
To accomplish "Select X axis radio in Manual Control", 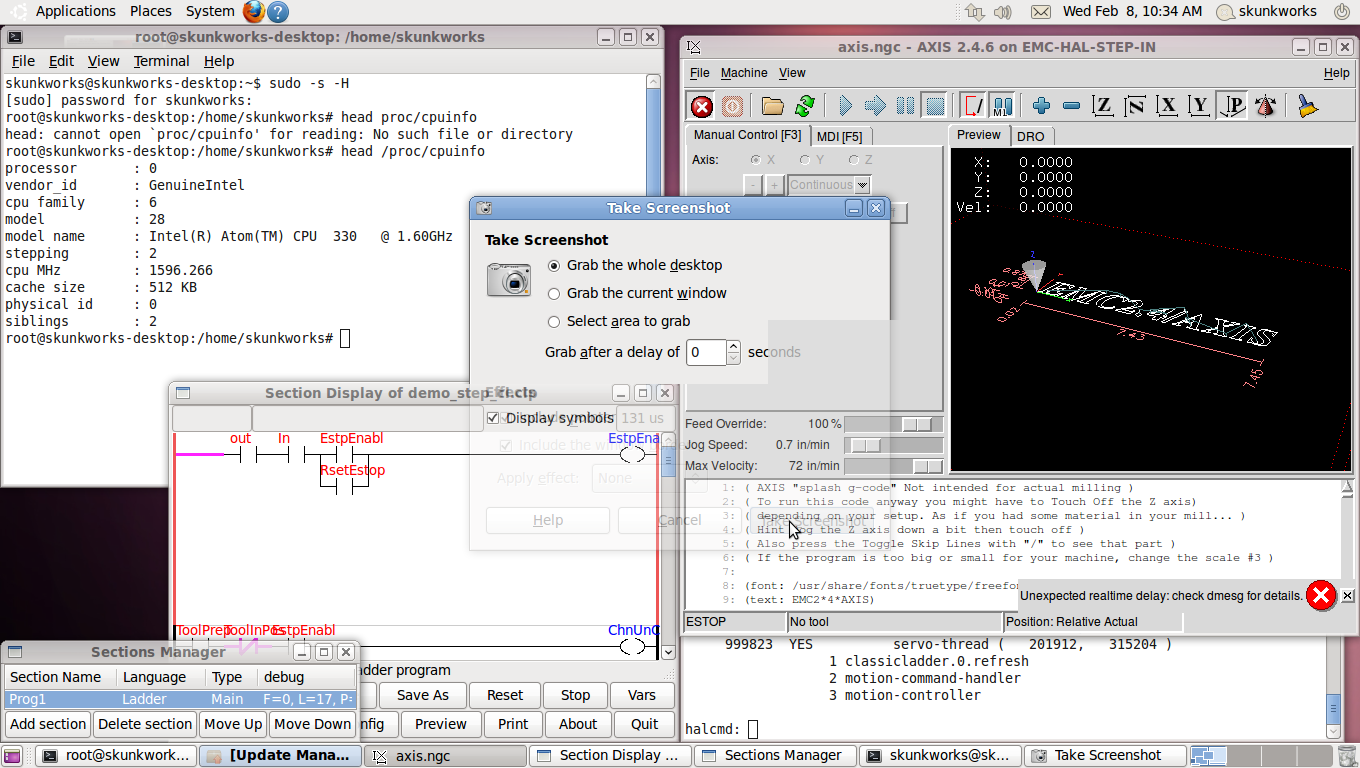I will coord(757,160).
